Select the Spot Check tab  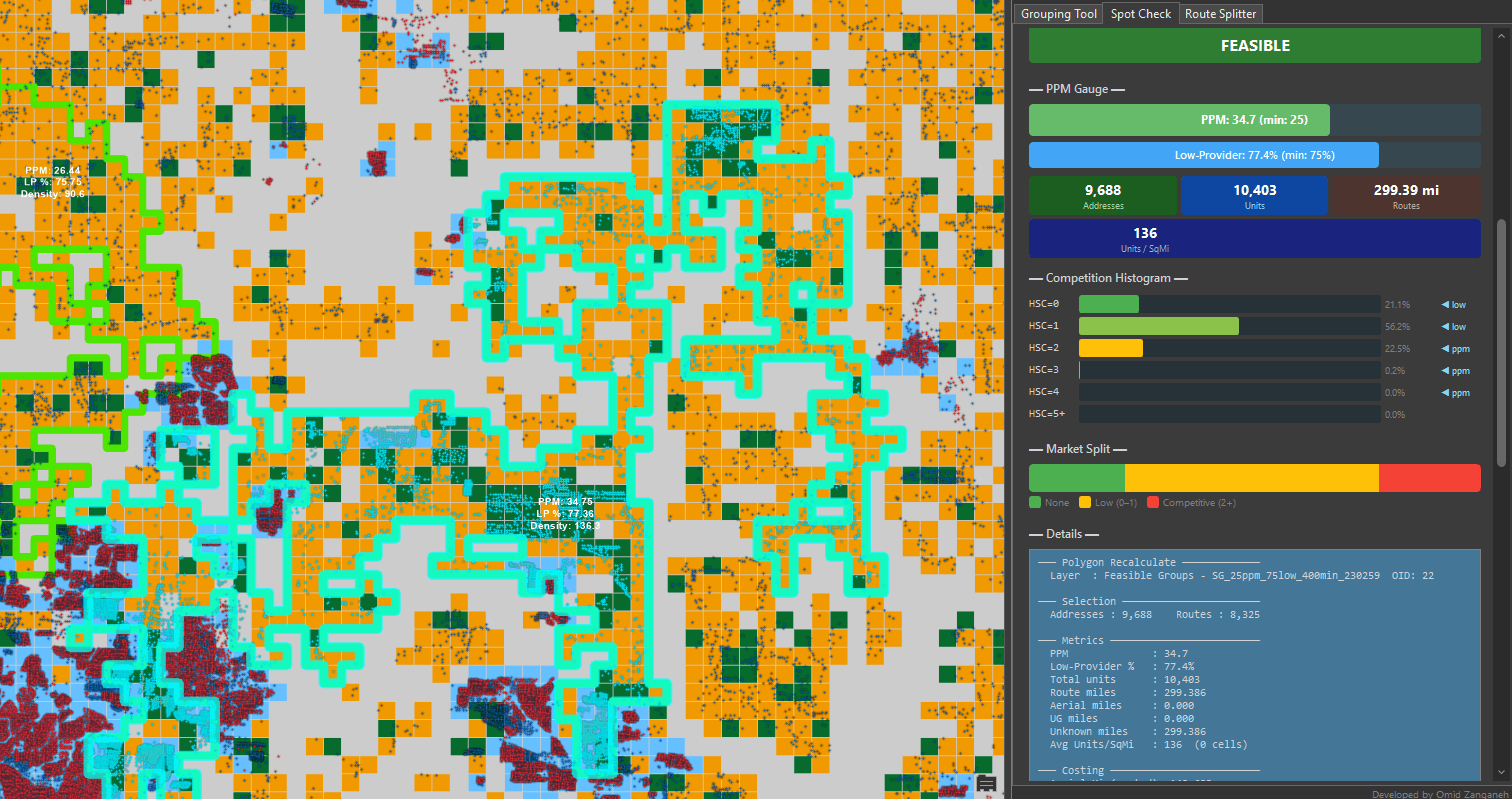point(1141,14)
